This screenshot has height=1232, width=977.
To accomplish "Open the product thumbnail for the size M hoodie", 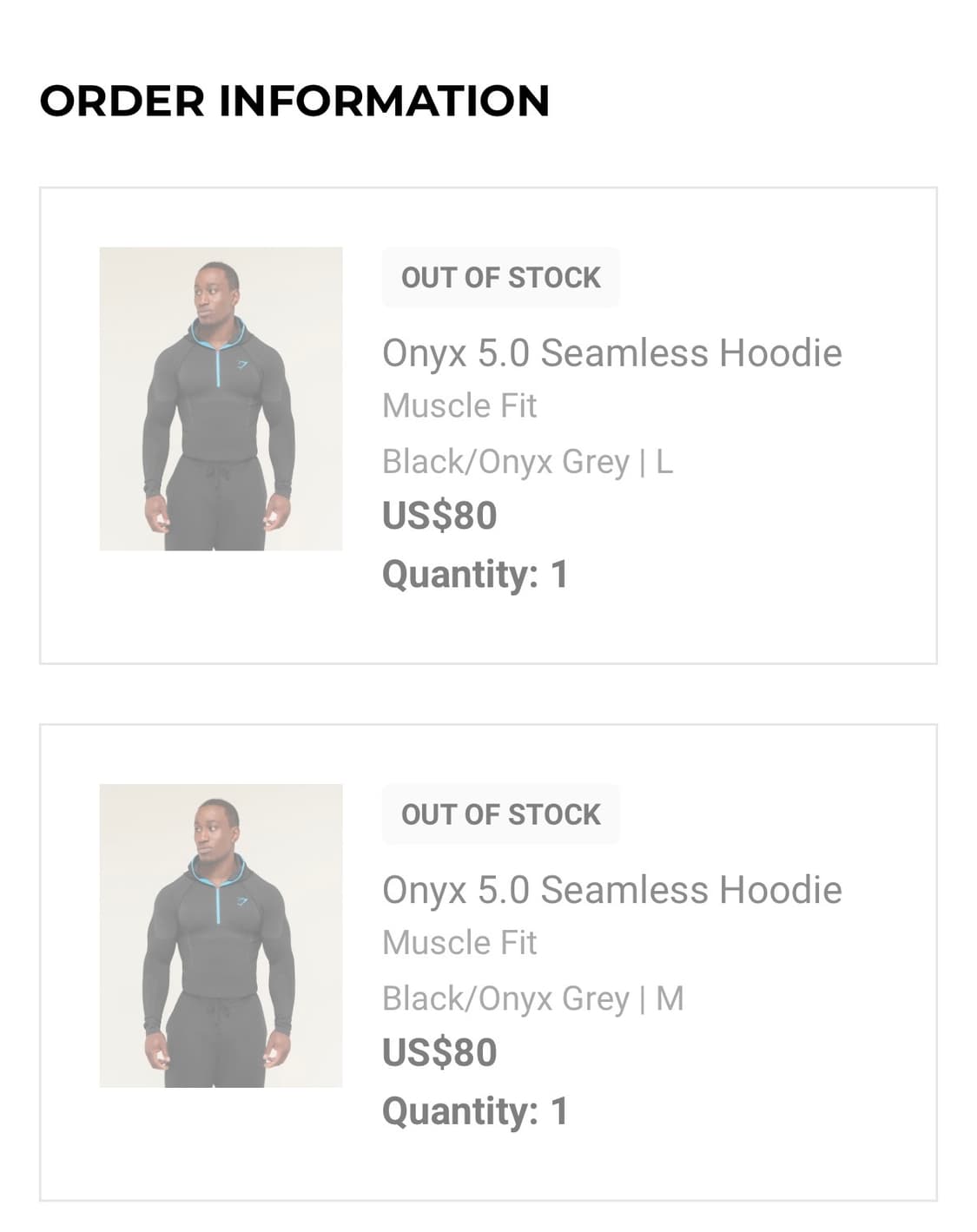I will [x=221, y=935].
